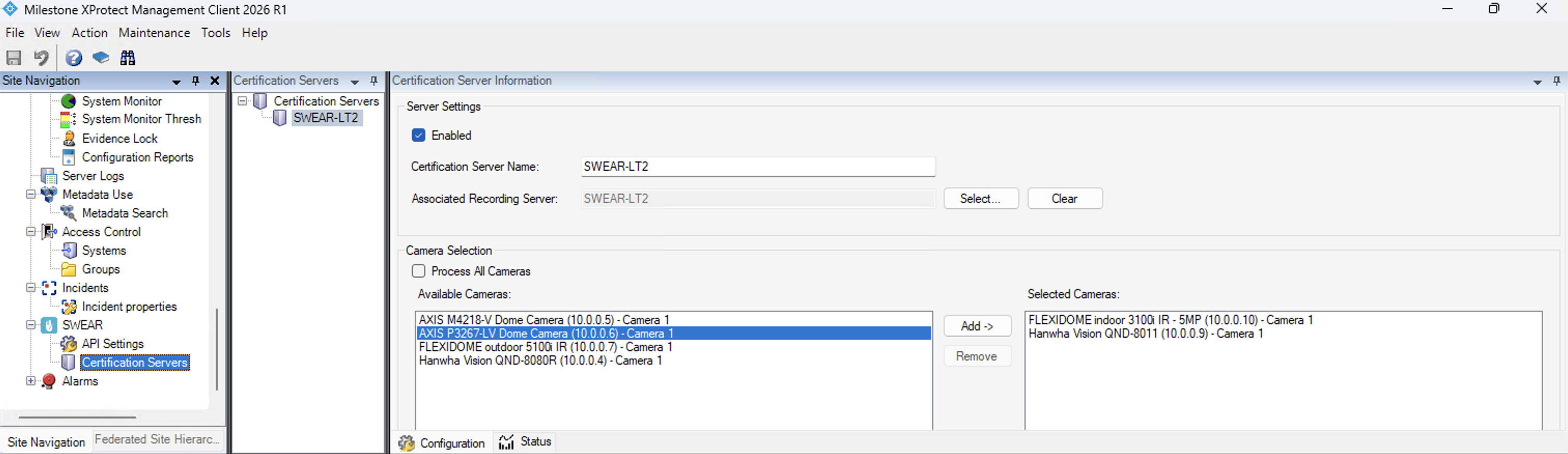Switch to the Status tab
1568x454 pixels.
pyautogui.click(x=525, y=442)
